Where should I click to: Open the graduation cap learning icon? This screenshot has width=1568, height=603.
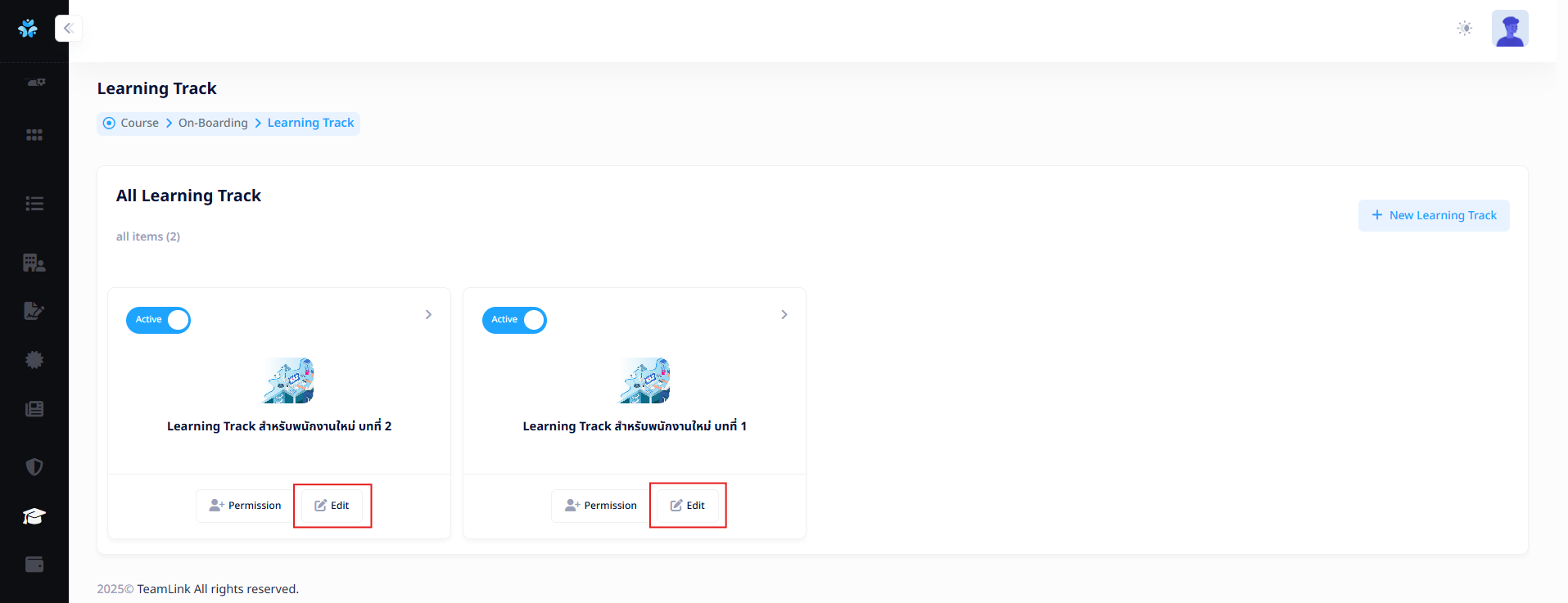click(x=34, y=516)
